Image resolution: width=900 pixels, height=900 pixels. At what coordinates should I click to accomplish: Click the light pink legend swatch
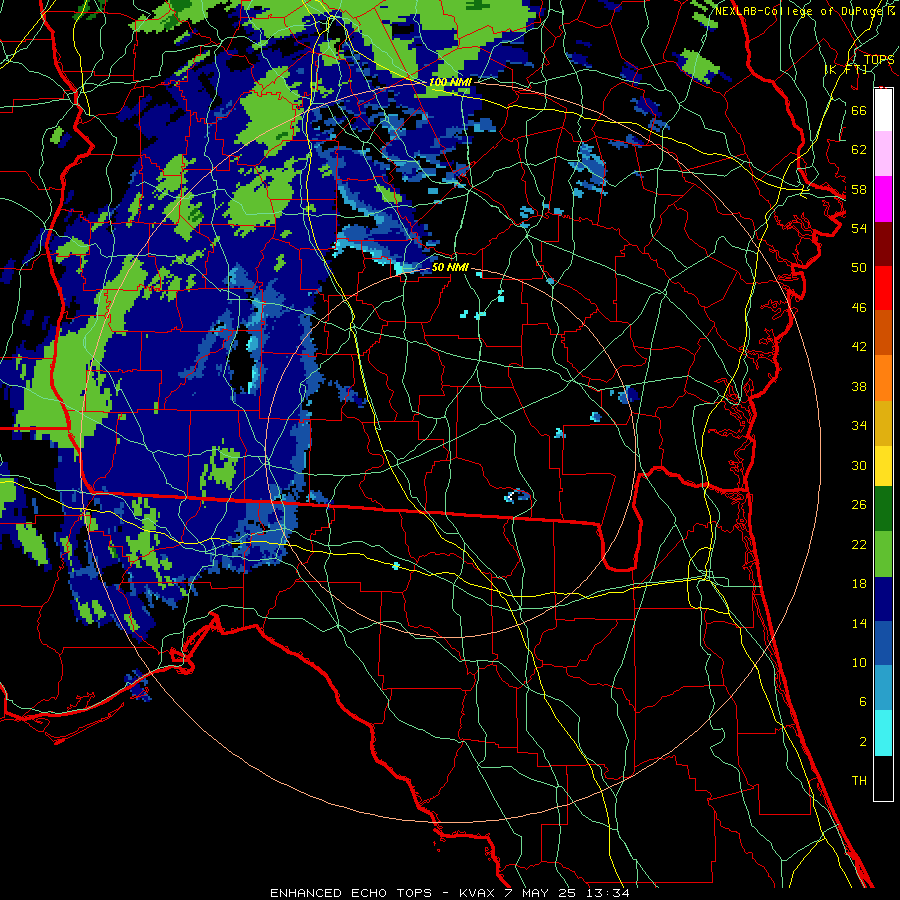click(x=883, y=153)
